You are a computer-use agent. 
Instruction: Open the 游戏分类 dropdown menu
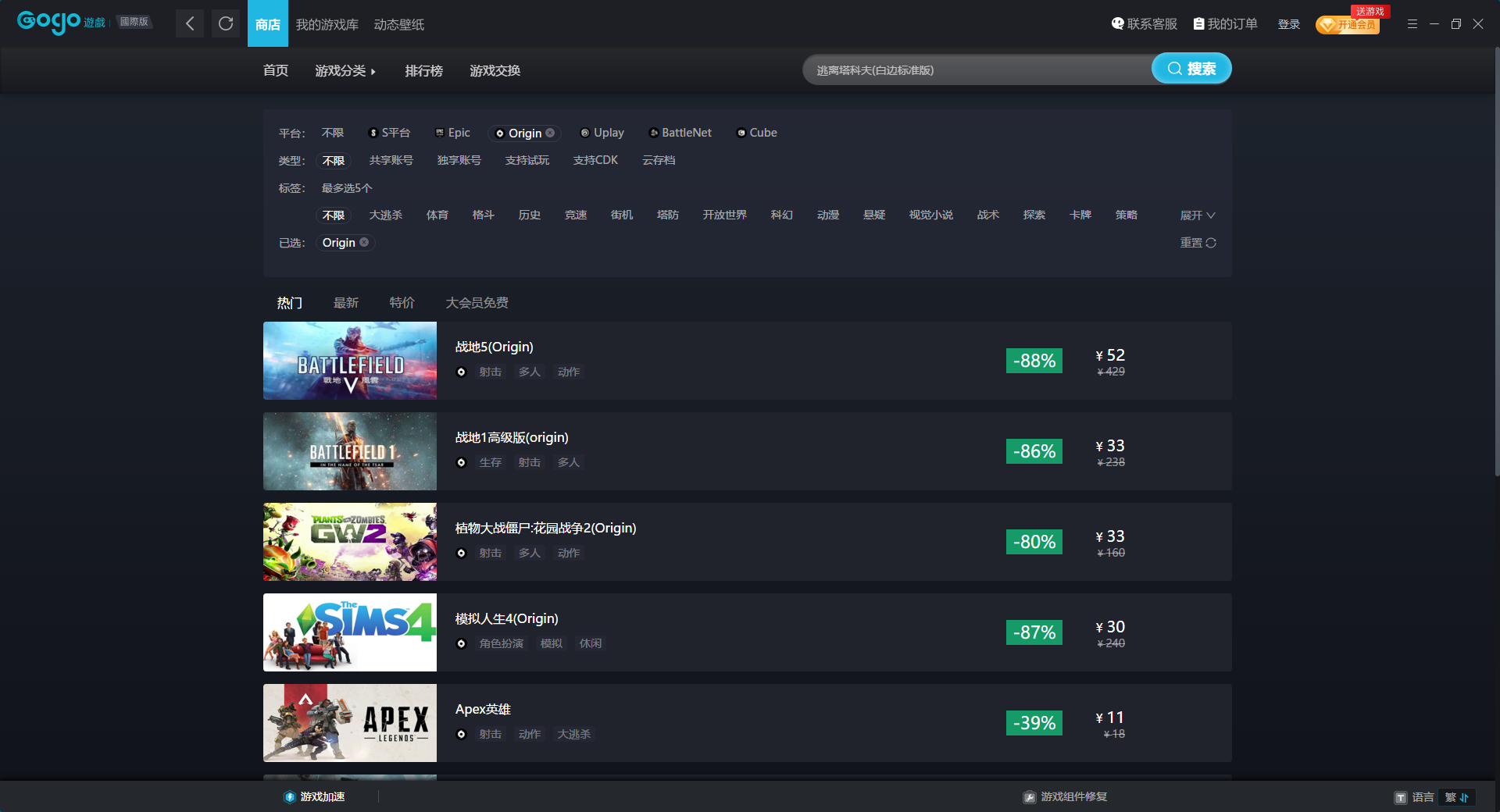tap(345, 70)
